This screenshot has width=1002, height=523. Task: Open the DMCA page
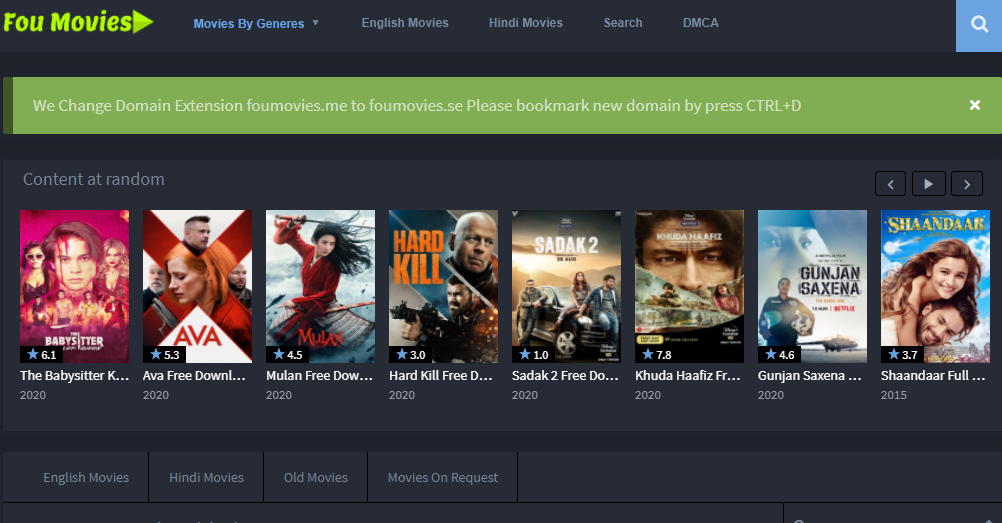(700, 23)
